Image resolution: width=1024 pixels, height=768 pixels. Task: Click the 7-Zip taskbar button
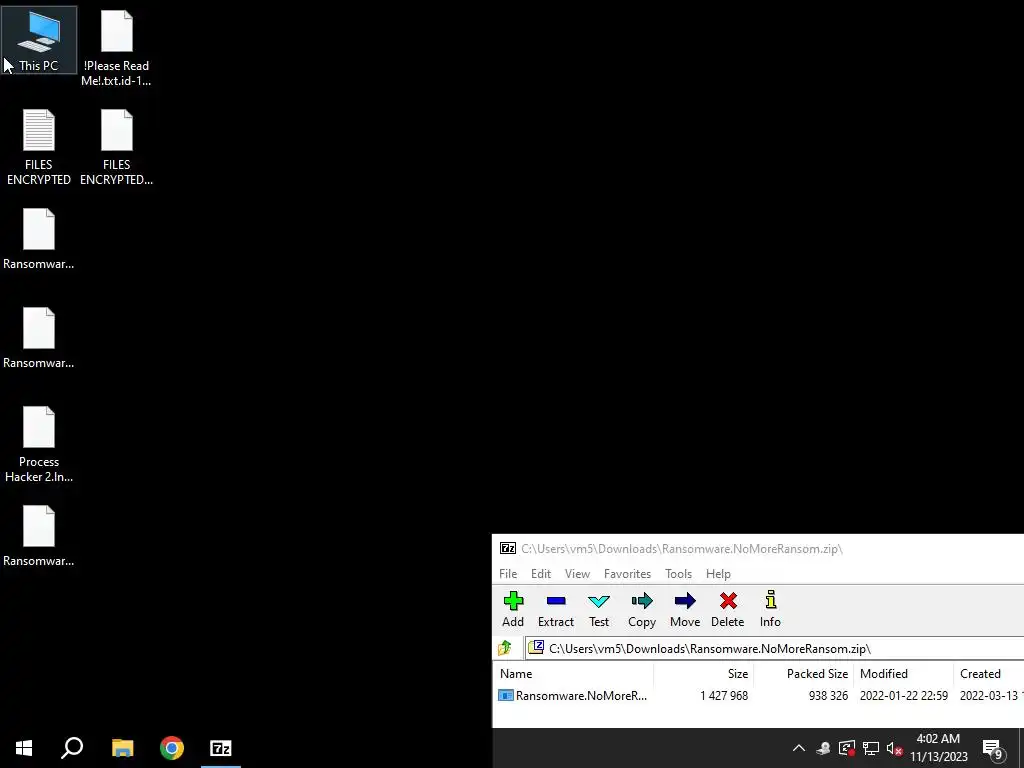click(221, 748)
